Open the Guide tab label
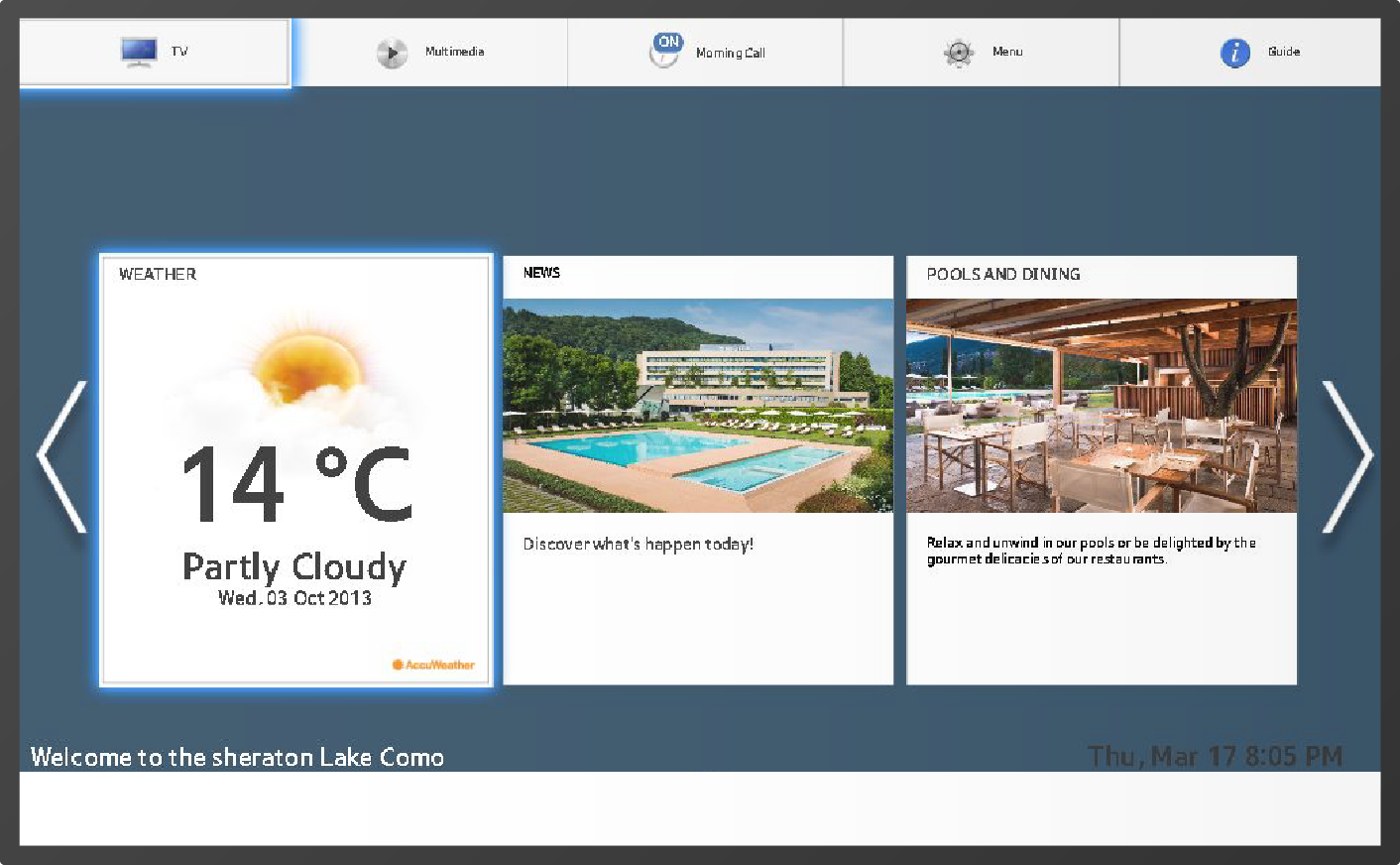Image resolution: width=1400 pixels, height=865 pixels. coord(1283,52)
